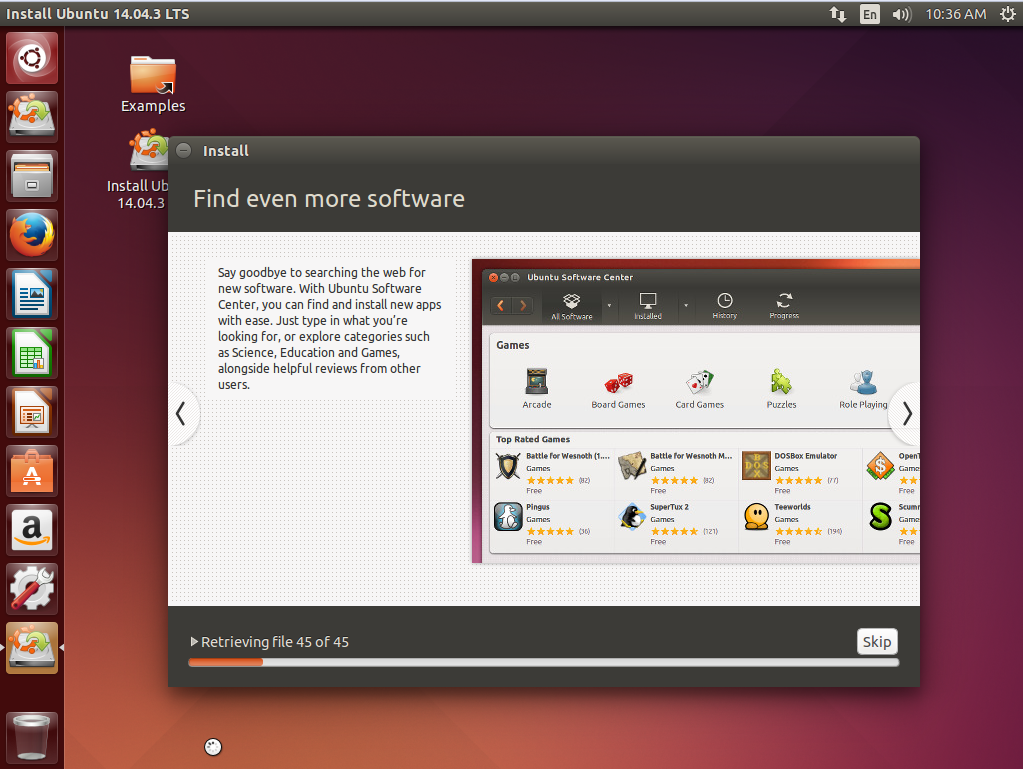1023x769 pixels.
Task: Open the Files manager in the launcher
Action: 32,176
